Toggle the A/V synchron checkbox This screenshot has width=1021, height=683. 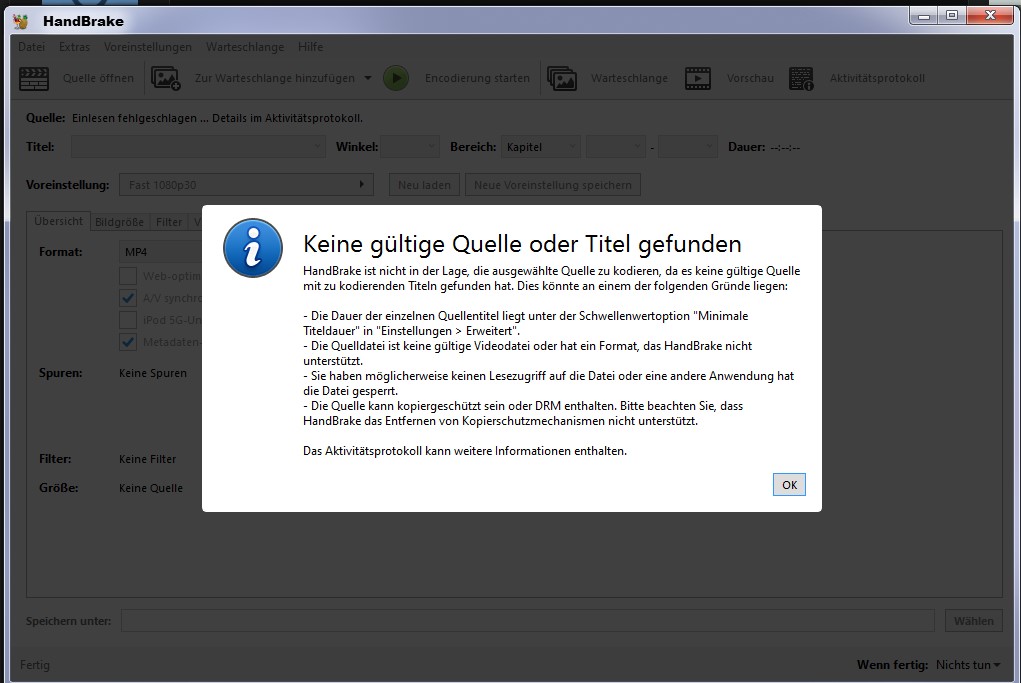(x=128, y=298)
